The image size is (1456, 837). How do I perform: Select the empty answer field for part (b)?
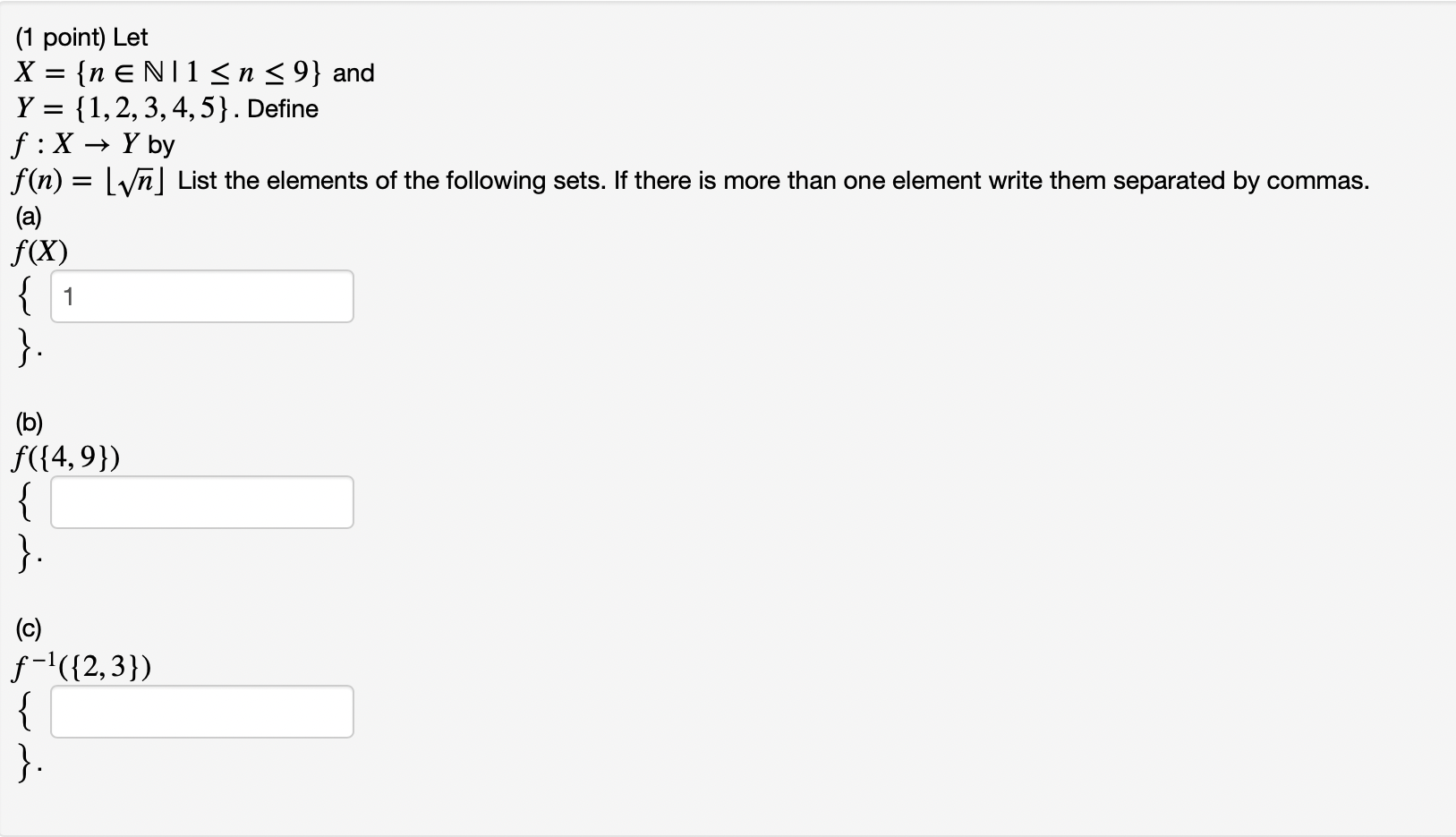[201, 502]
